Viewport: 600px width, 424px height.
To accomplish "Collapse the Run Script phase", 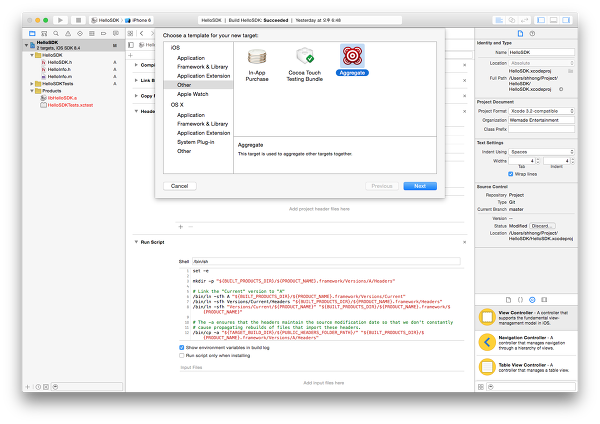I will pyautogui.click(x=136, y=242).
